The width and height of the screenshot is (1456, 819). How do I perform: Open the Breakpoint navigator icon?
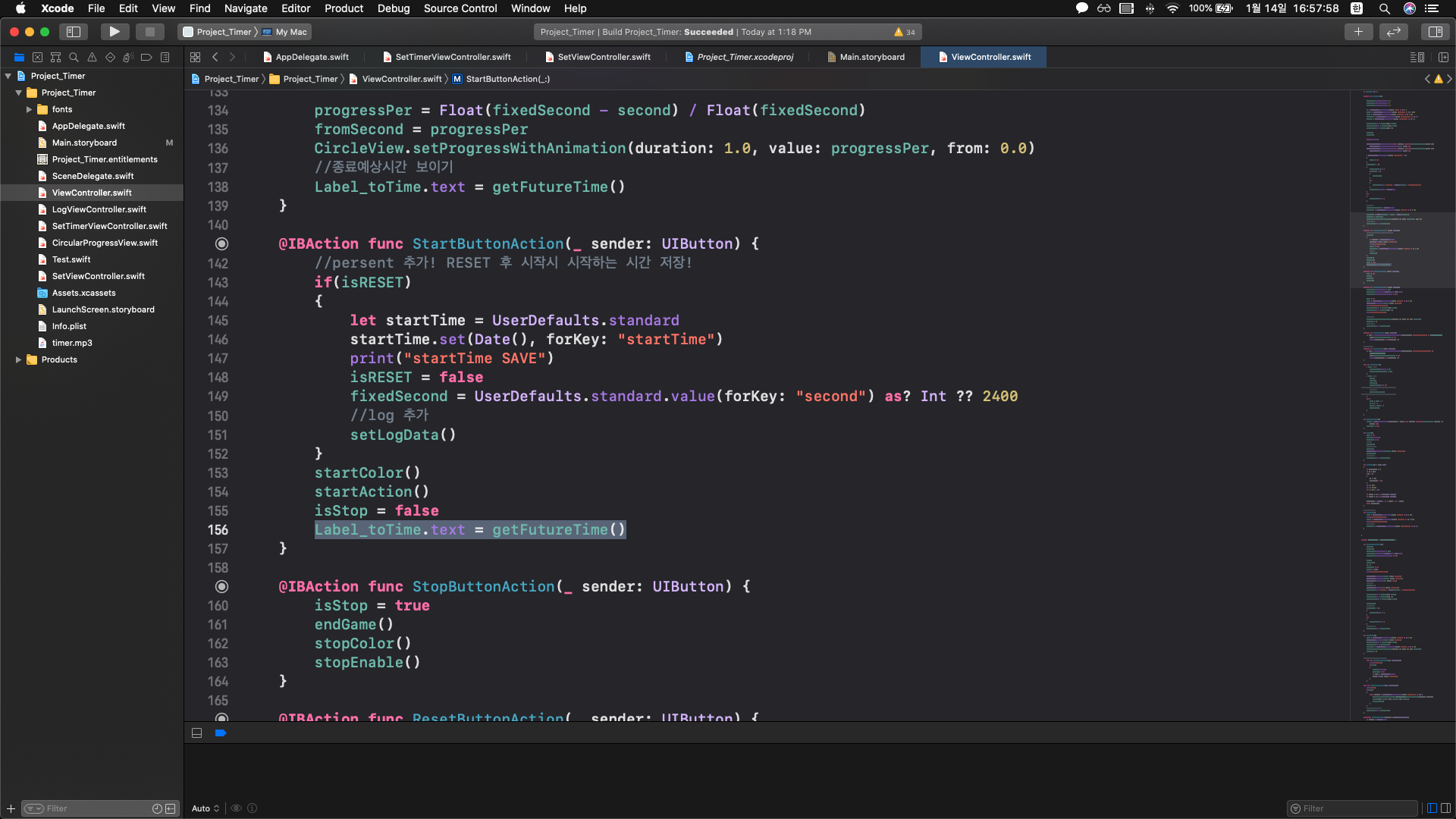(x=146, y=57)
